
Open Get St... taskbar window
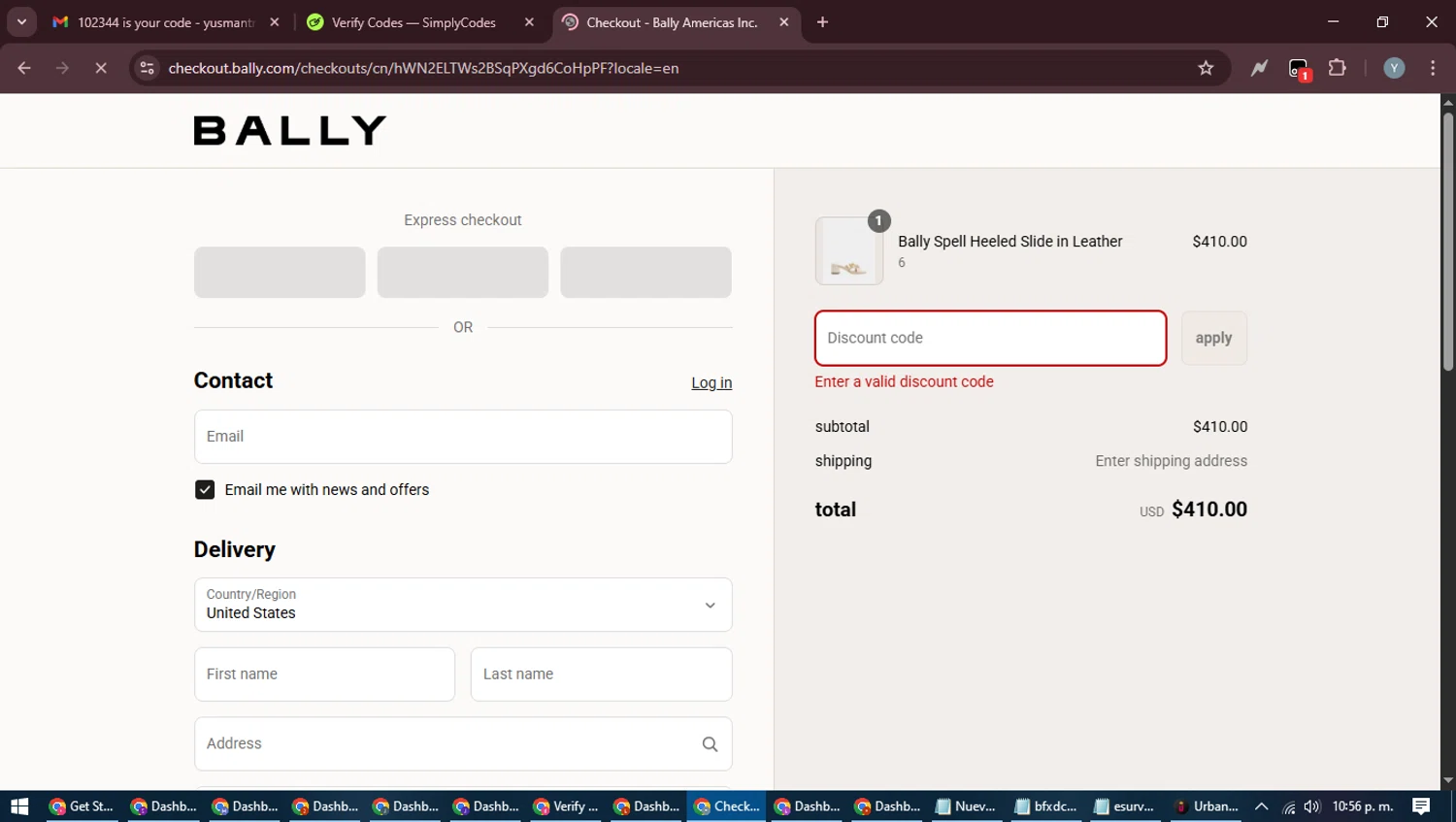(x=81, y=806)
